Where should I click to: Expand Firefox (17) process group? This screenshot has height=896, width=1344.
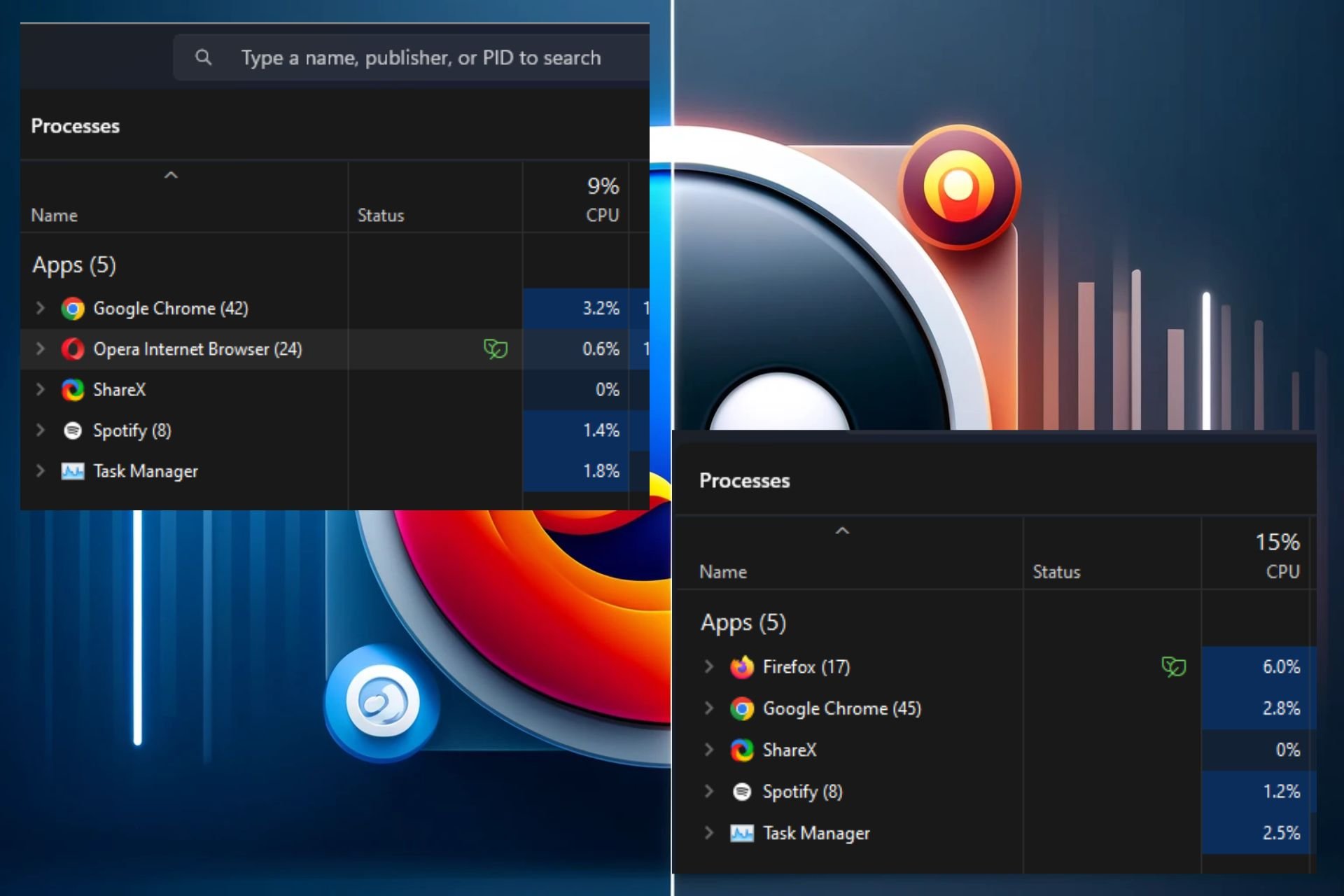pos(708,666)
